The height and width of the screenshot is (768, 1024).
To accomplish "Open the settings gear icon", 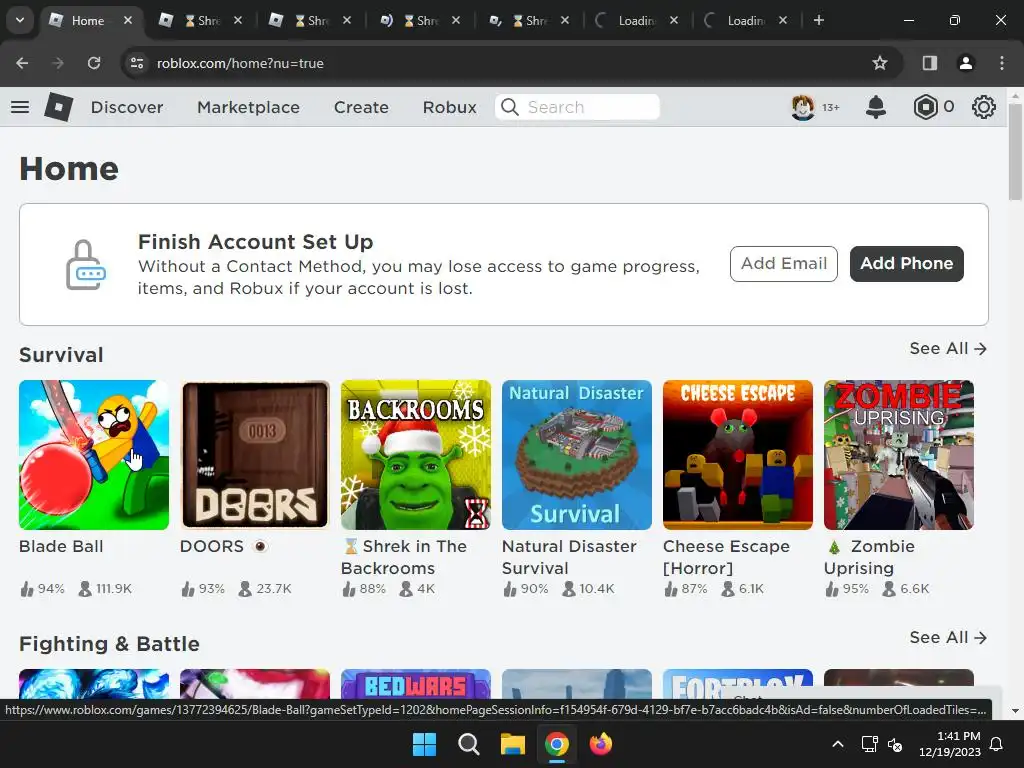I will [984, 106].
